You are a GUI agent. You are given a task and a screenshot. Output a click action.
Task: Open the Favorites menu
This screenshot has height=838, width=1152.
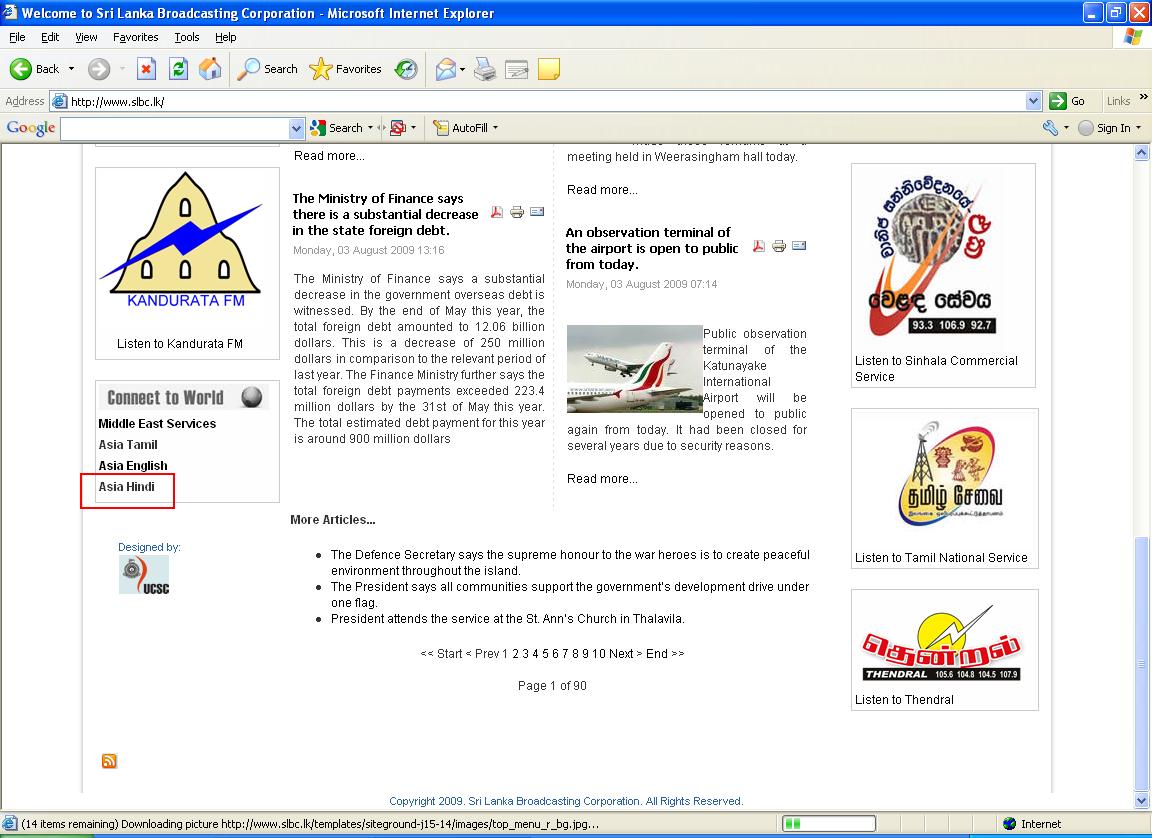pos(135,37)
